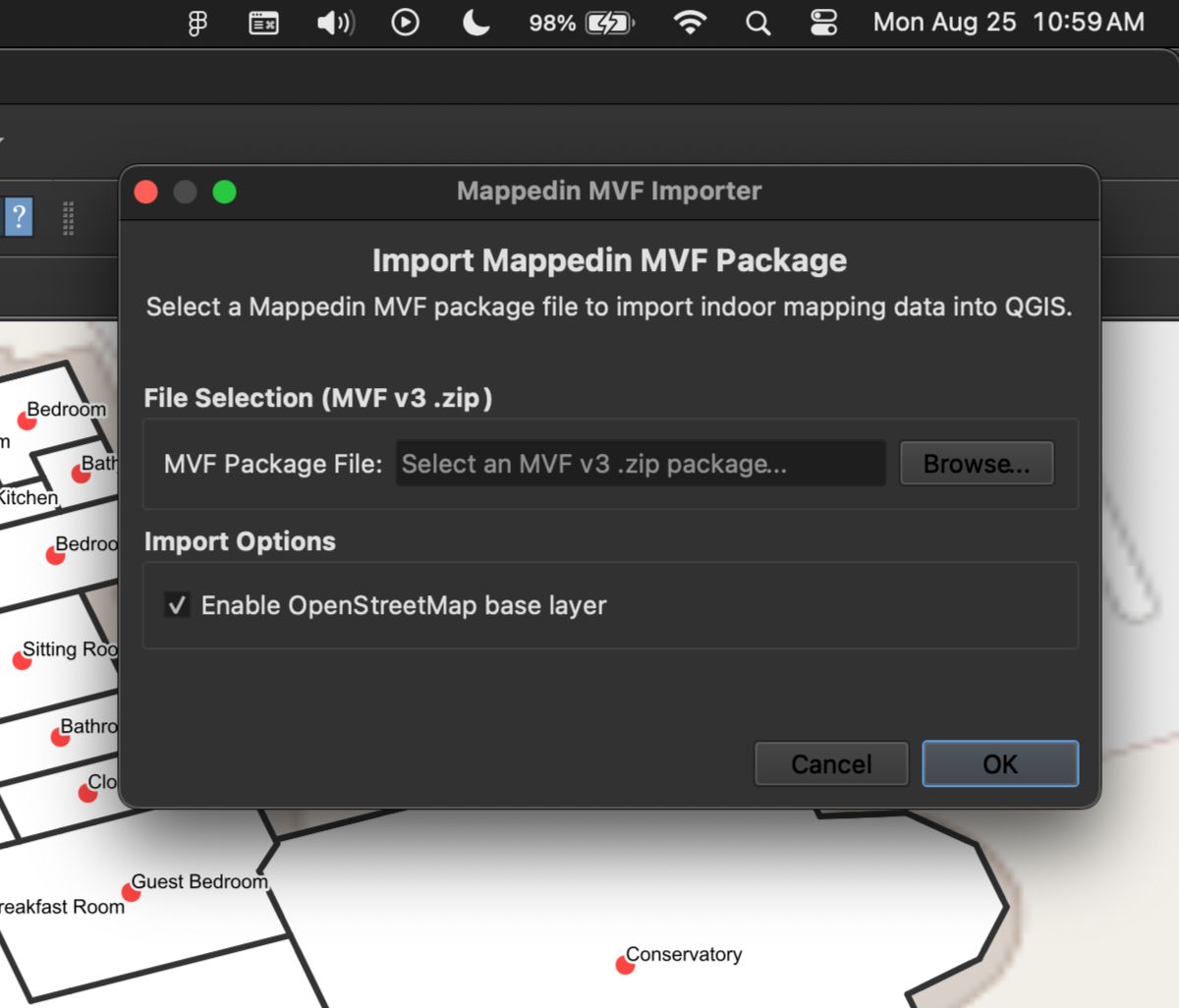1179x1008 pixels.
Task: Open the Wi-Fi menu
Action: pos(690,23)
